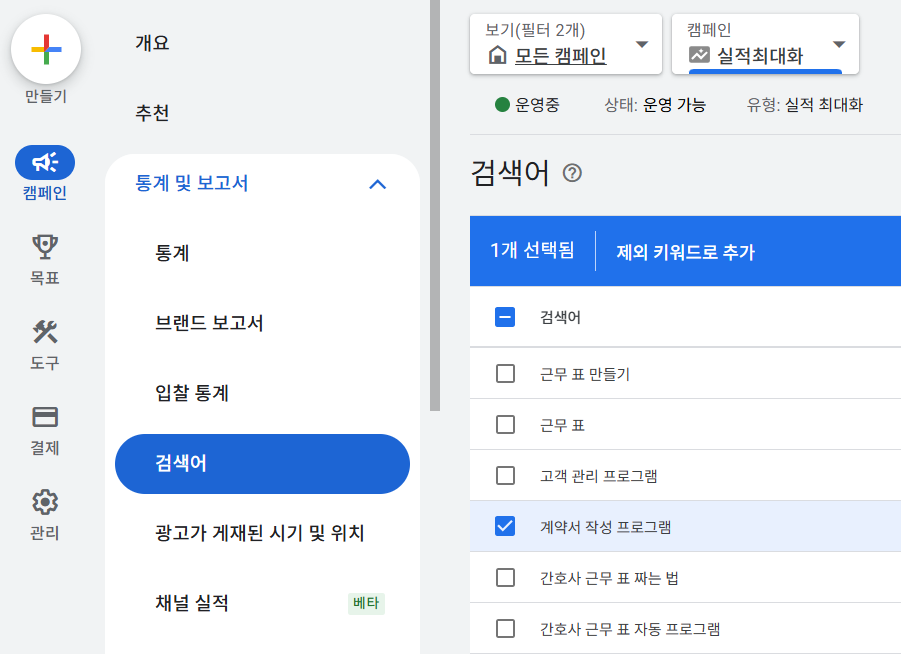
Task: Open 도구 wrench icon in sidebar
Action: (45, 332)
